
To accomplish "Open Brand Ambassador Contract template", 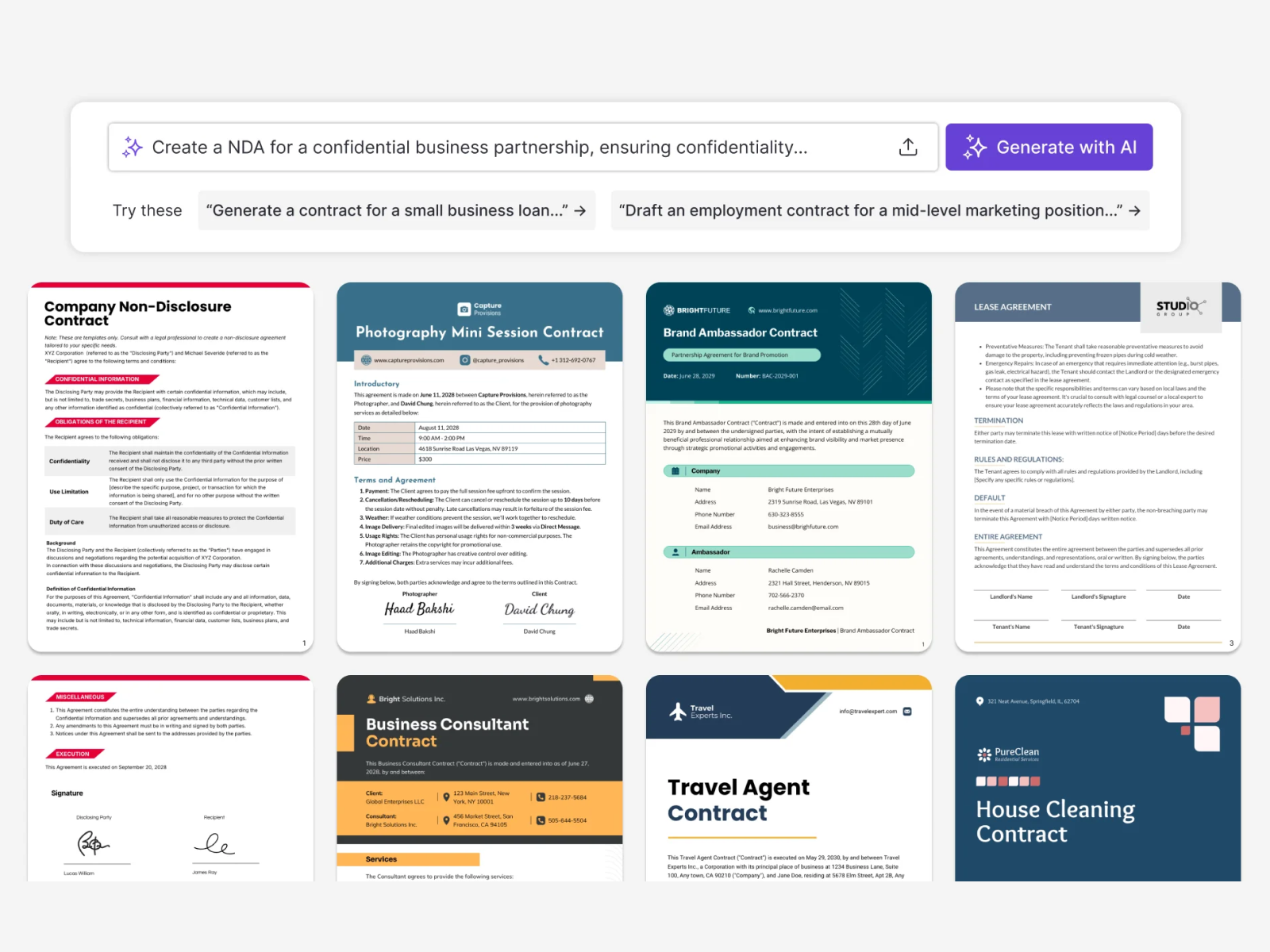I will click(788, 468).
